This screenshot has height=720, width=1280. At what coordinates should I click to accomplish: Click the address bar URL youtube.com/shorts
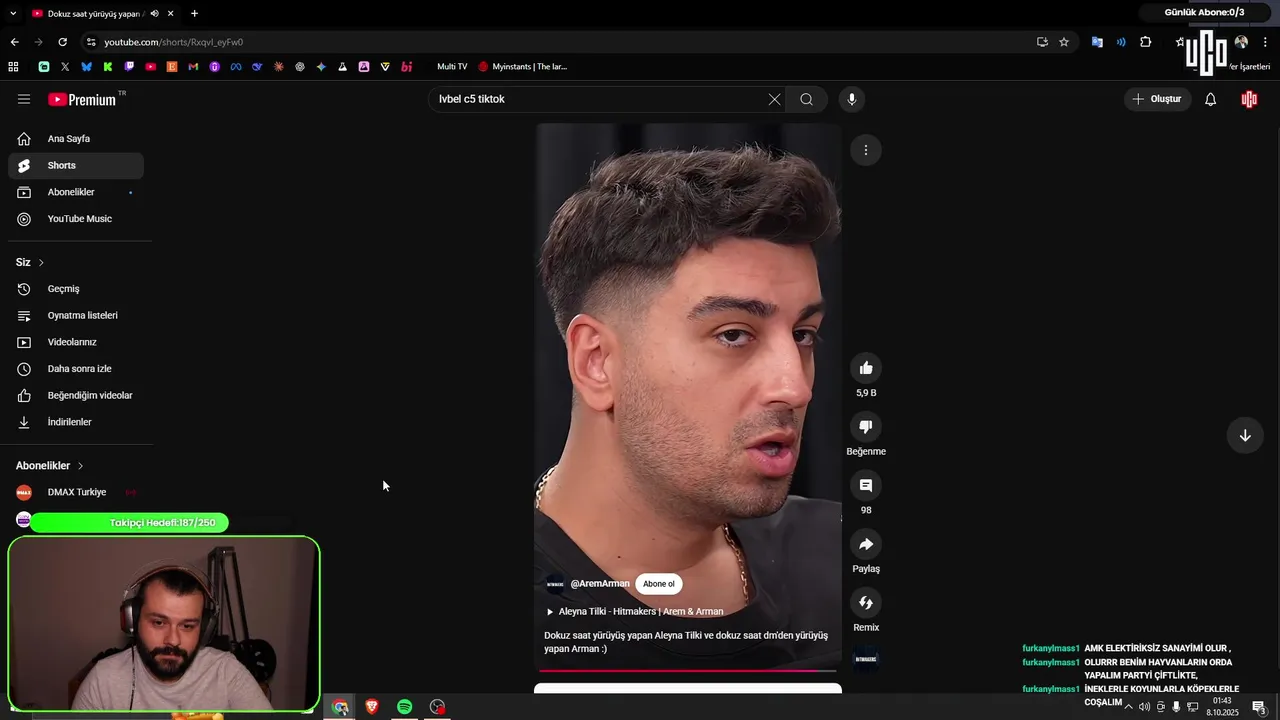coord(173,42)
